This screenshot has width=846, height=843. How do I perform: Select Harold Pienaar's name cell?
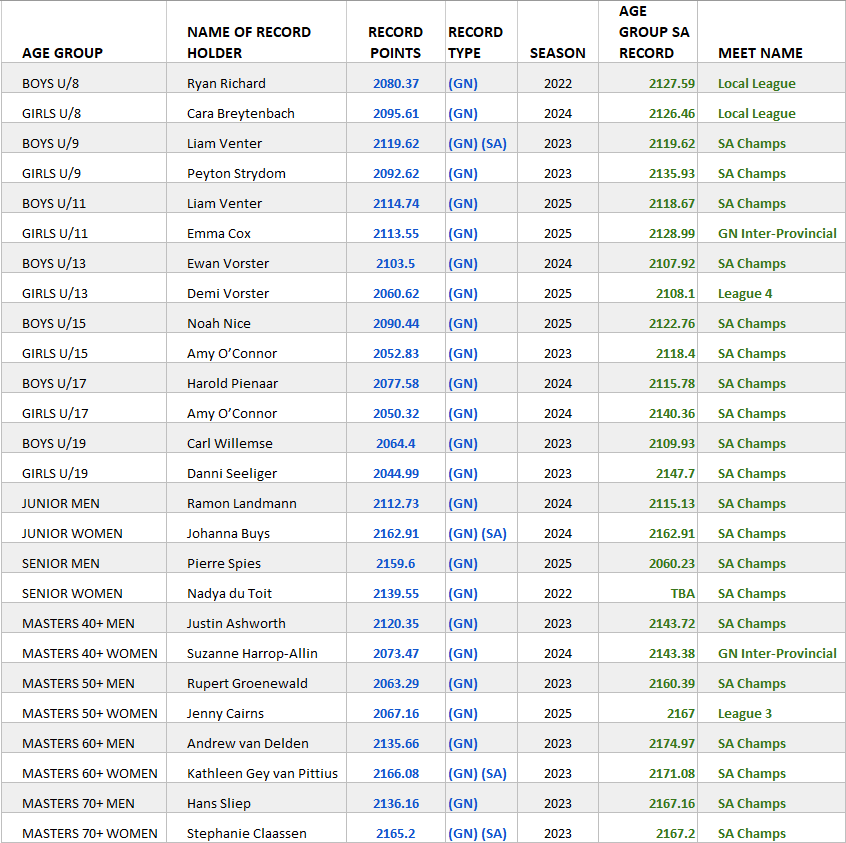[232, 384]
